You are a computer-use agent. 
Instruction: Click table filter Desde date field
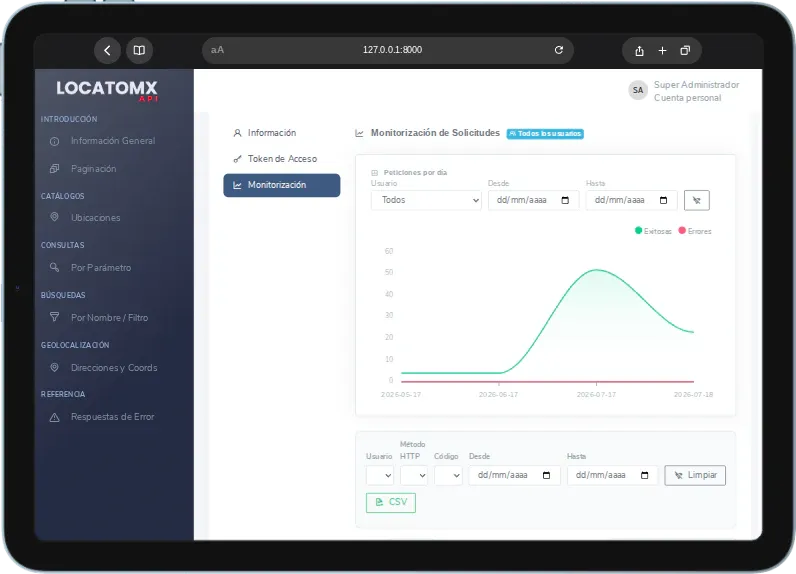pos(514,476)
